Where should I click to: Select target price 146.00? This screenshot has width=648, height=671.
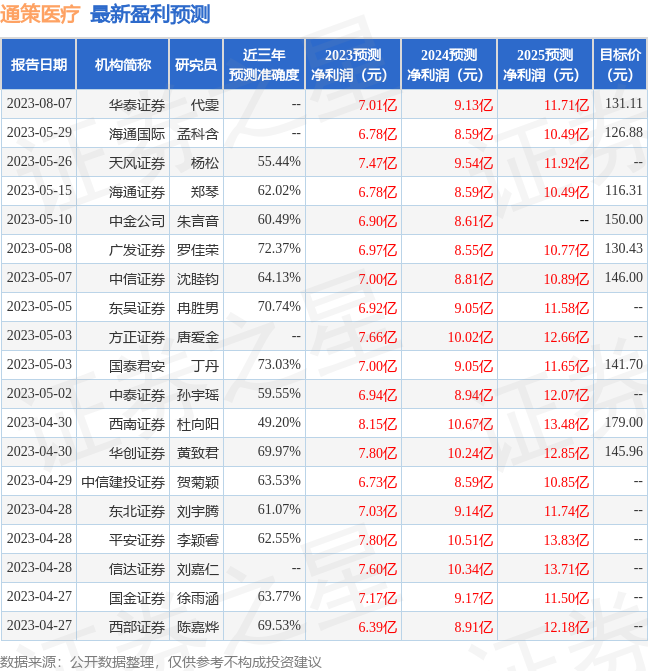pos(624,278)
